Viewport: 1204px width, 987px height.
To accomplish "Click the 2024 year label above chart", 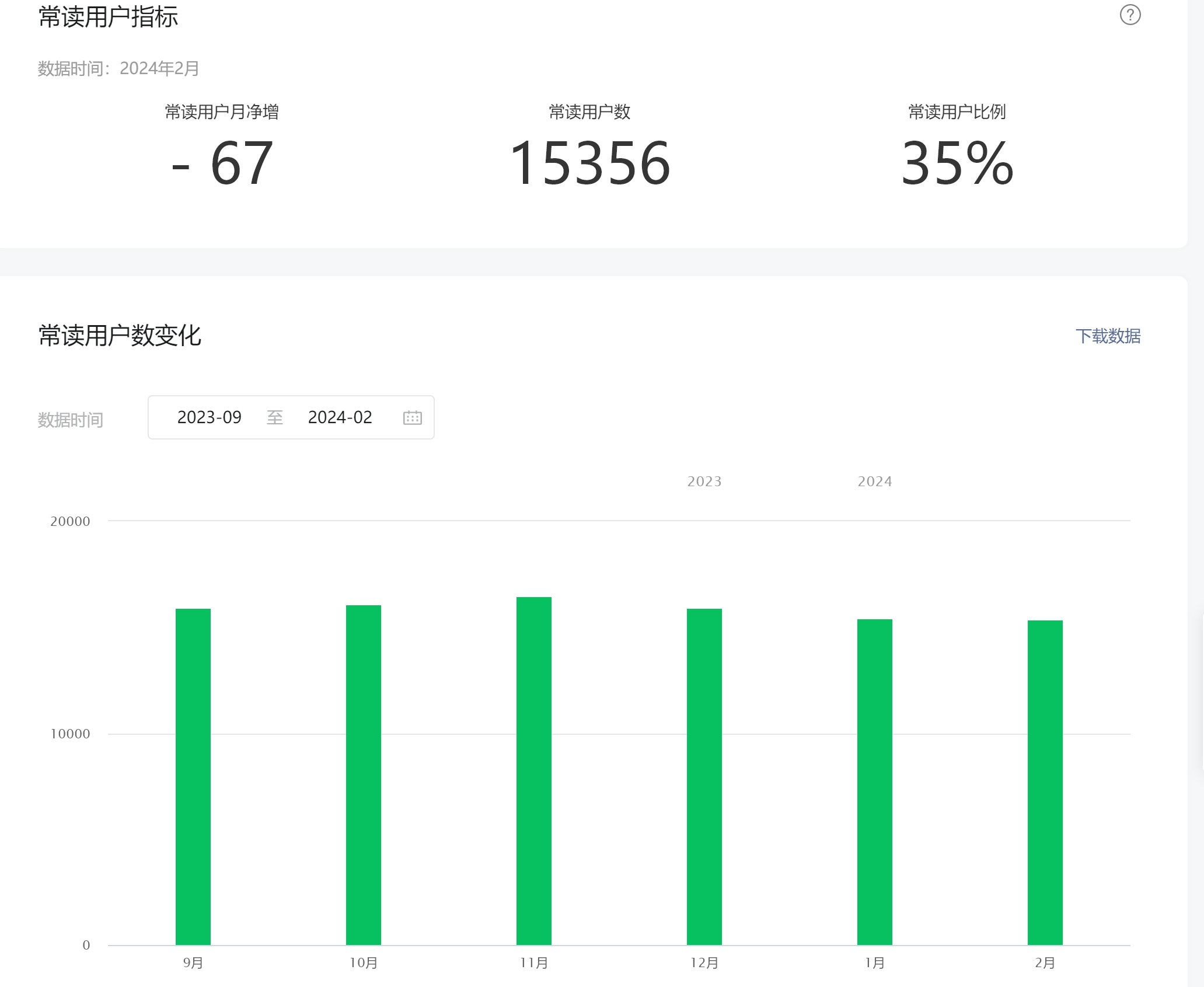I will click(x=875, y=482).
